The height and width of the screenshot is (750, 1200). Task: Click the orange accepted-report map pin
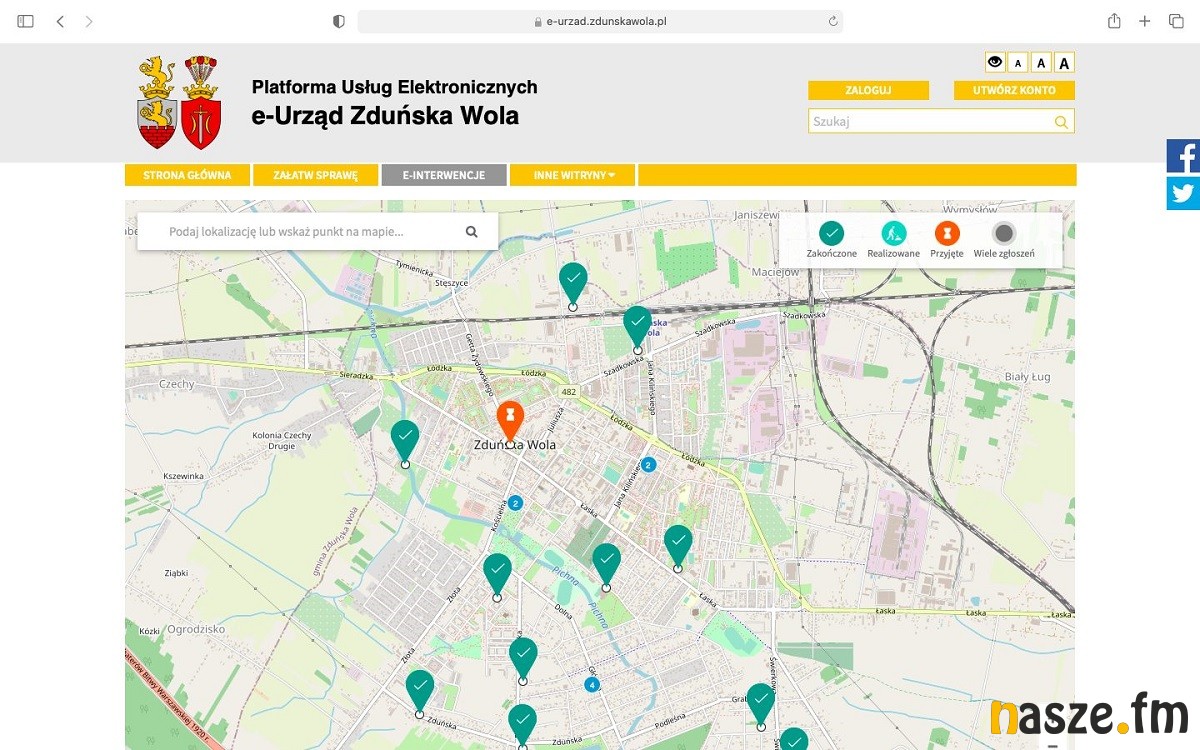(510, 418)
